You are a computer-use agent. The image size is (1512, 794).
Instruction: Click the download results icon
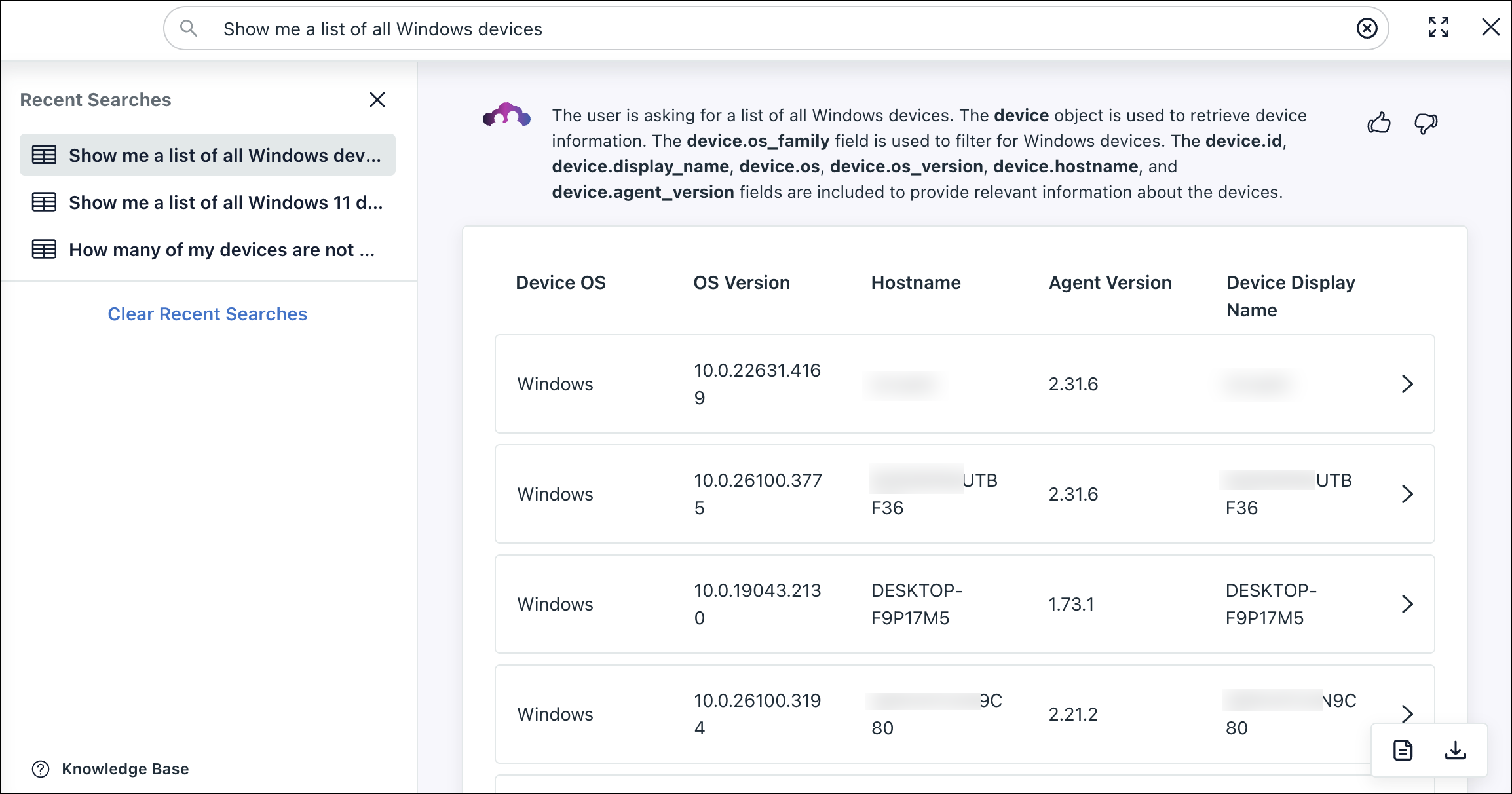tap(1456, 750)
